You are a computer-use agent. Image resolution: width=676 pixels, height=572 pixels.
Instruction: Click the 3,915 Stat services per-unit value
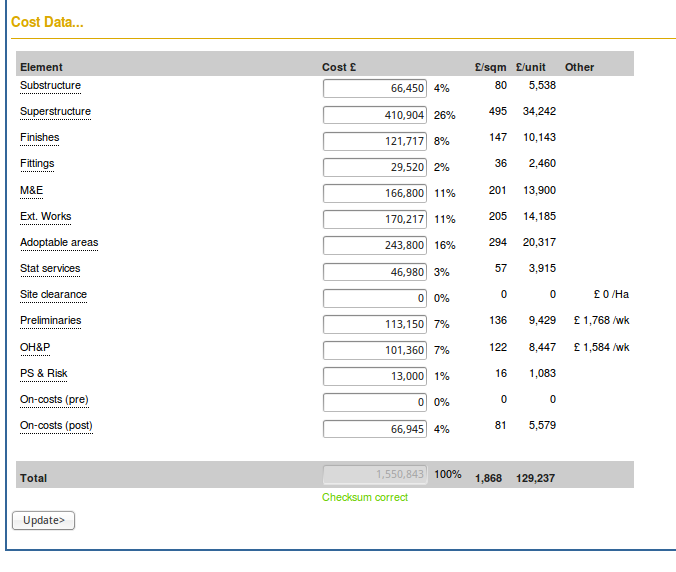pyautogui.click(x=542, y=268)
